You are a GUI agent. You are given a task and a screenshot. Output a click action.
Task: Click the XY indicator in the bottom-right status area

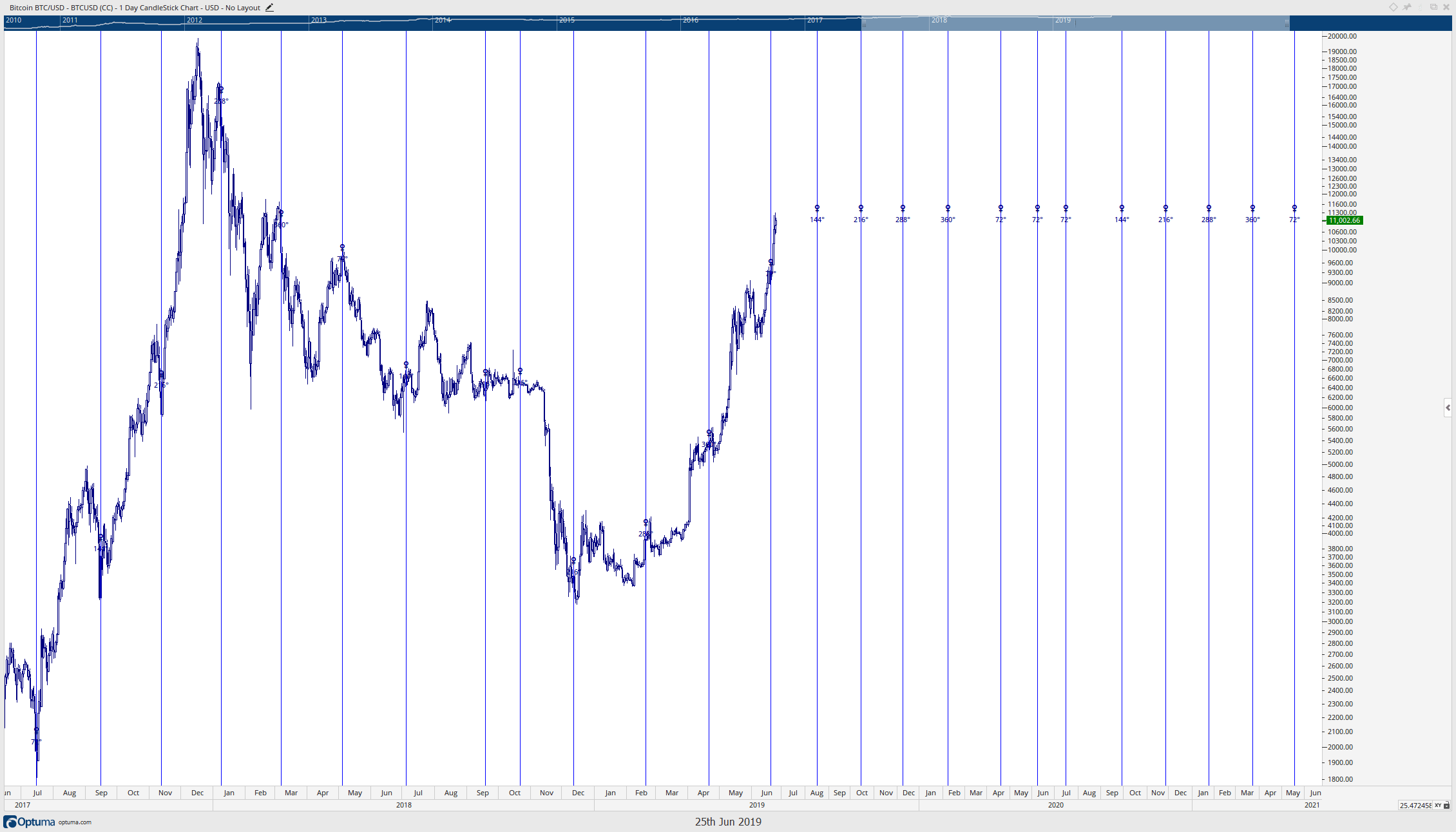tap(1439, 805)
